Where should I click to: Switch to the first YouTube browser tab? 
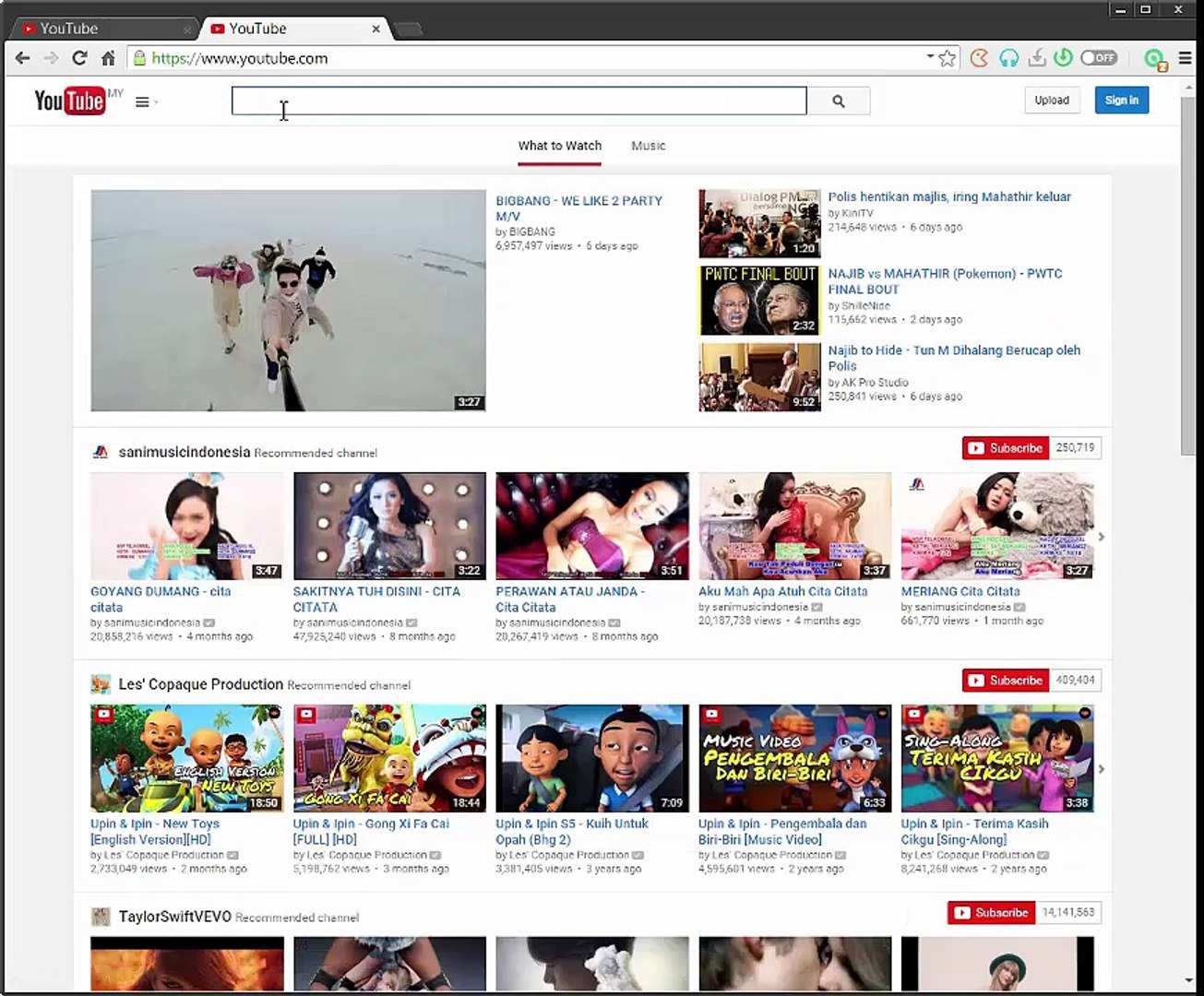click(101, 29)
